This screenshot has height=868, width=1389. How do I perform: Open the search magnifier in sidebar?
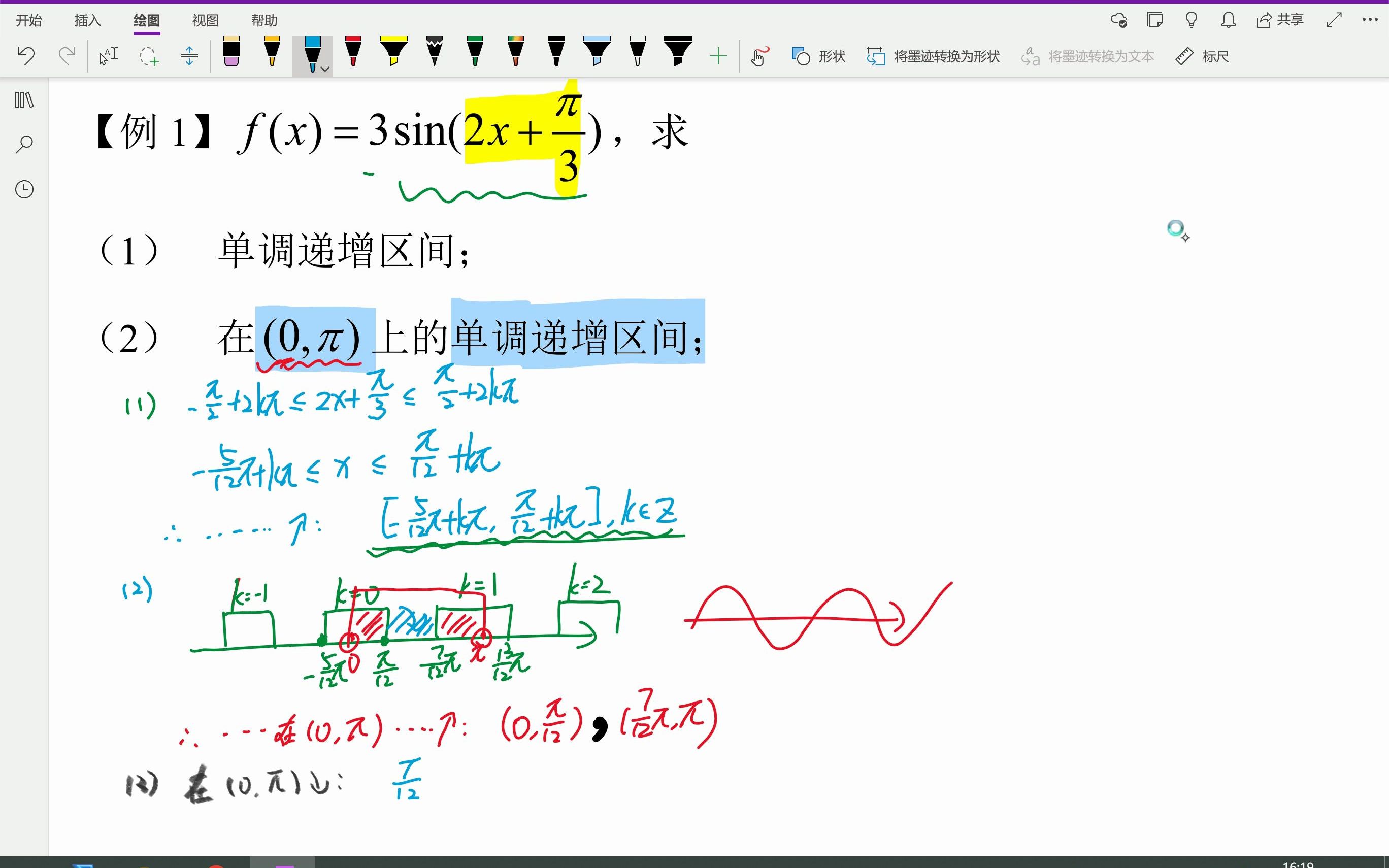pos(24,144)
